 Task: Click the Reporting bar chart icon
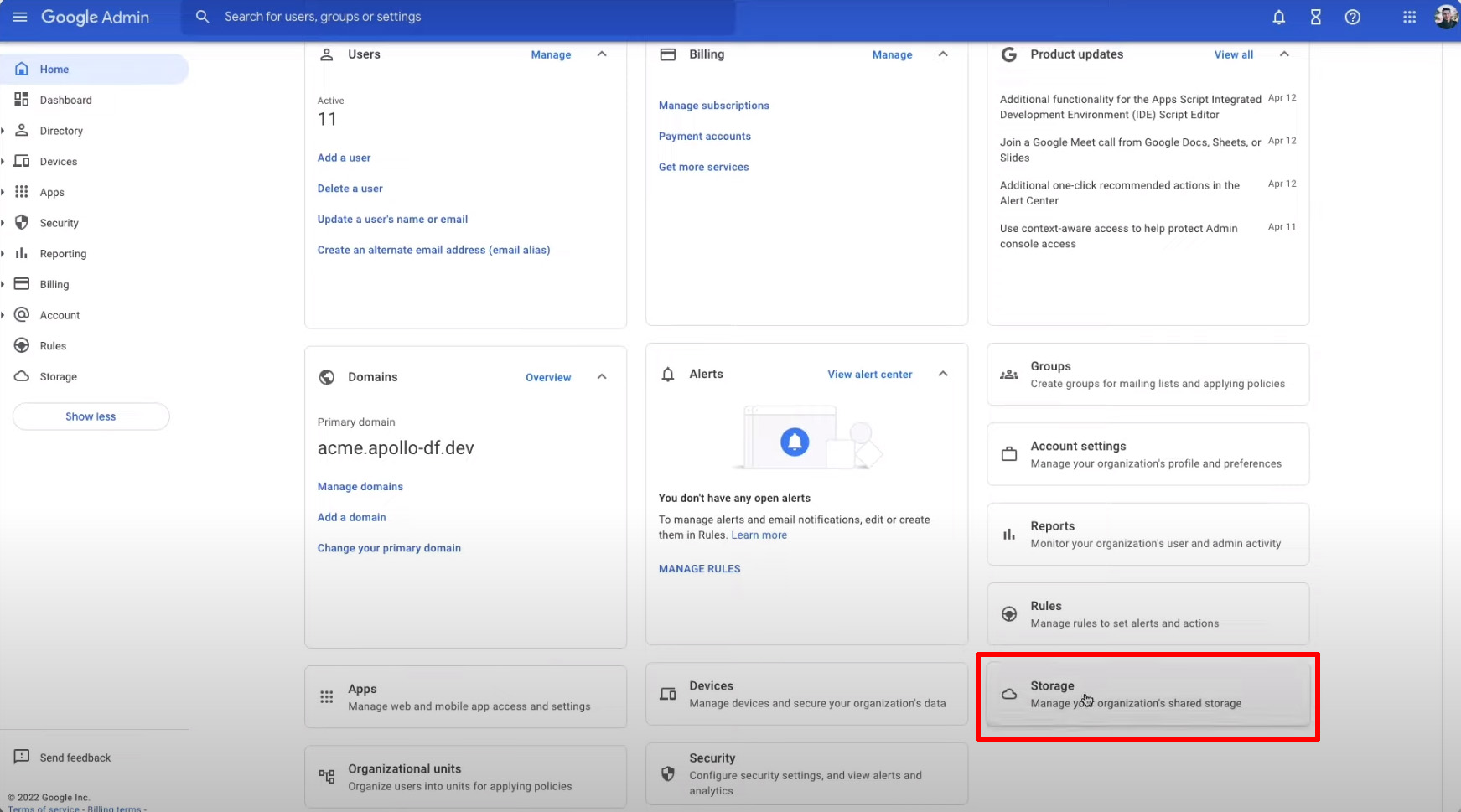22,253
